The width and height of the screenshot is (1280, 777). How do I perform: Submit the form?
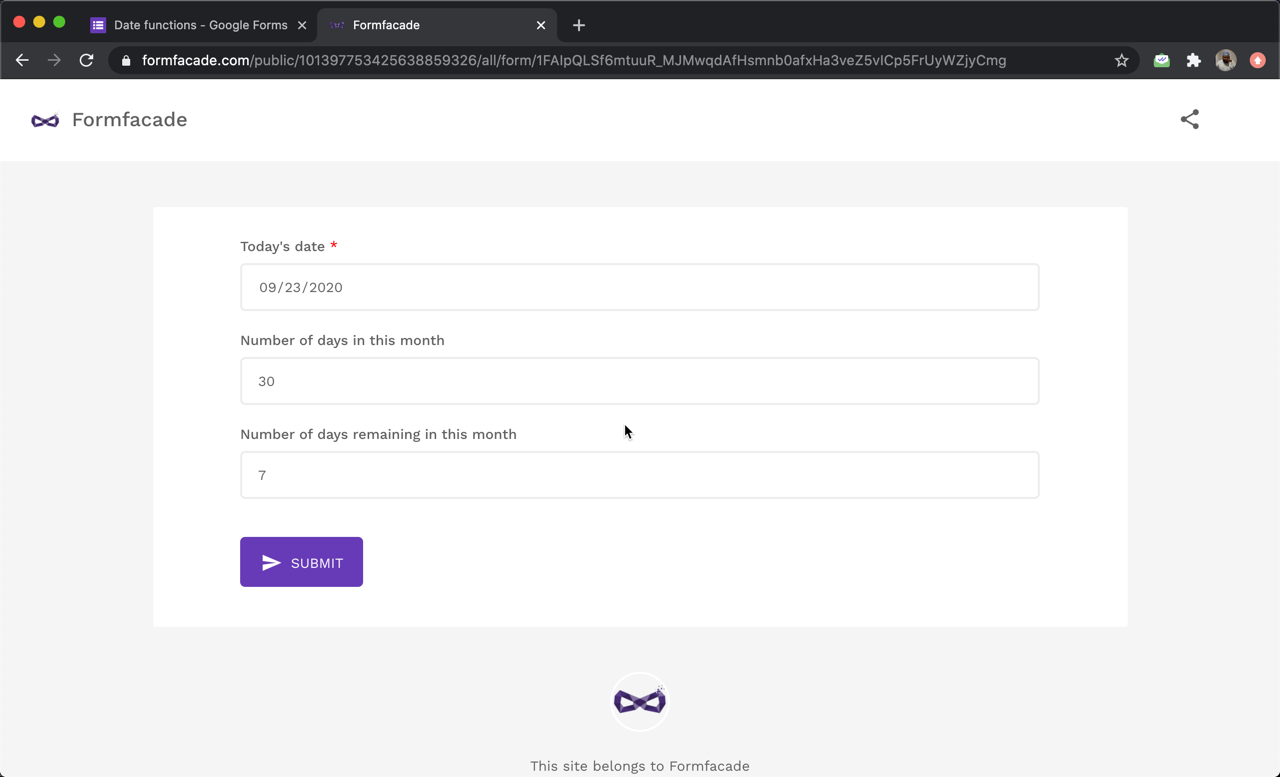click(301, 563)
